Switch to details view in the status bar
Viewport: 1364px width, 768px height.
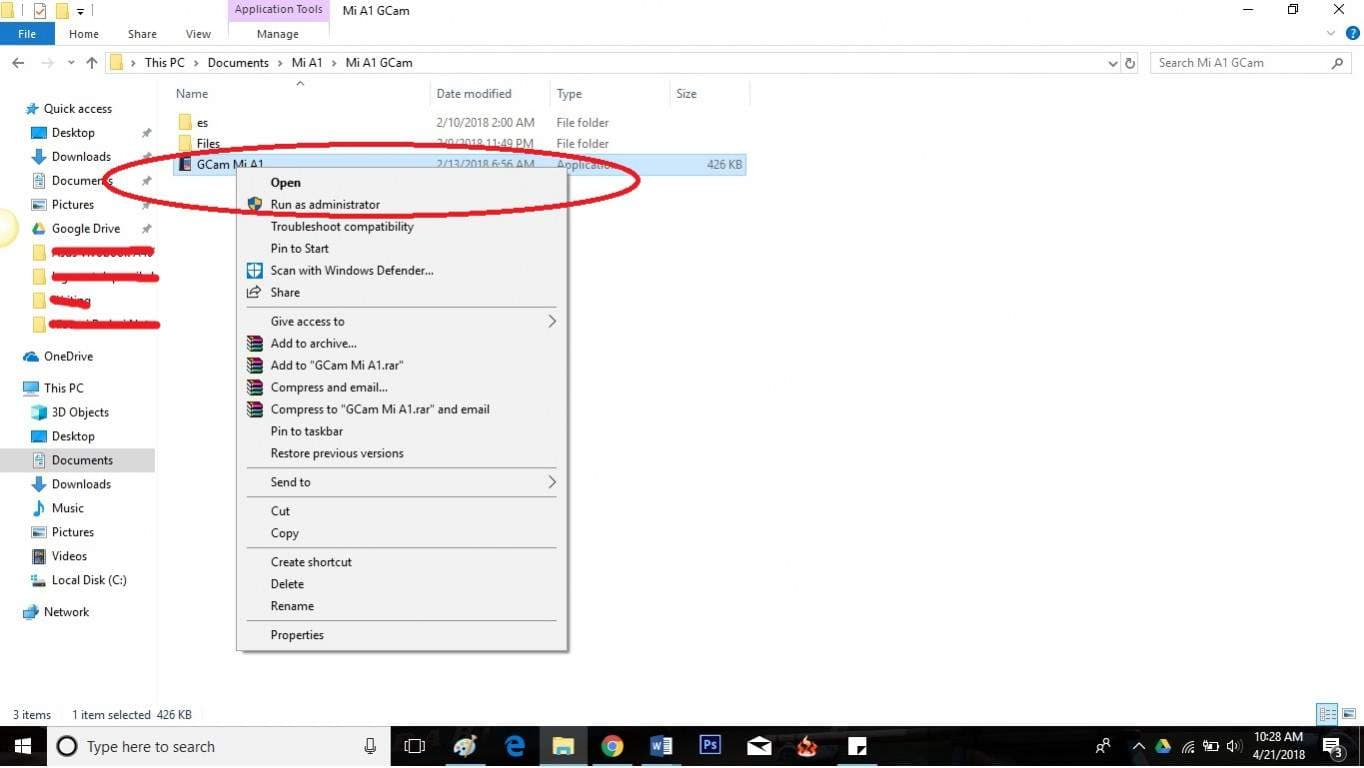pos(1327,714)
